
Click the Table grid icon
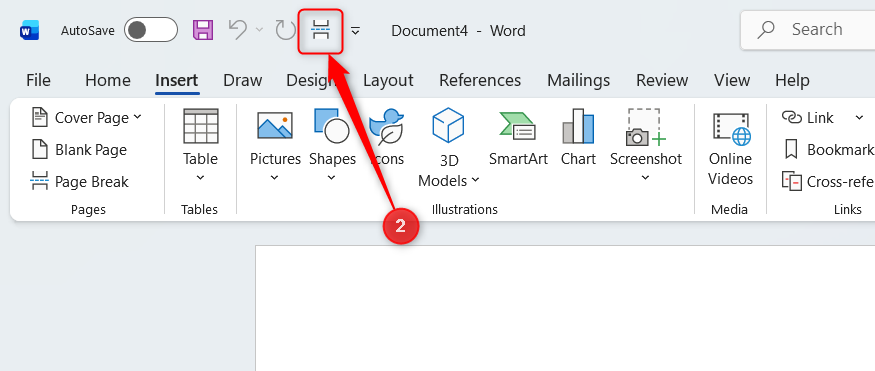pyautogui.click(x=200, y=126)
